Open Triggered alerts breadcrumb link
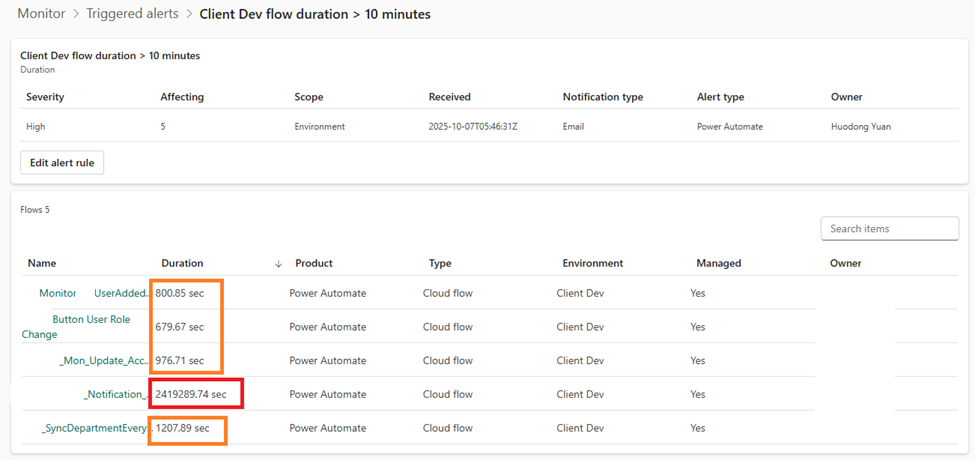975x460 pixels. (132, 14)
